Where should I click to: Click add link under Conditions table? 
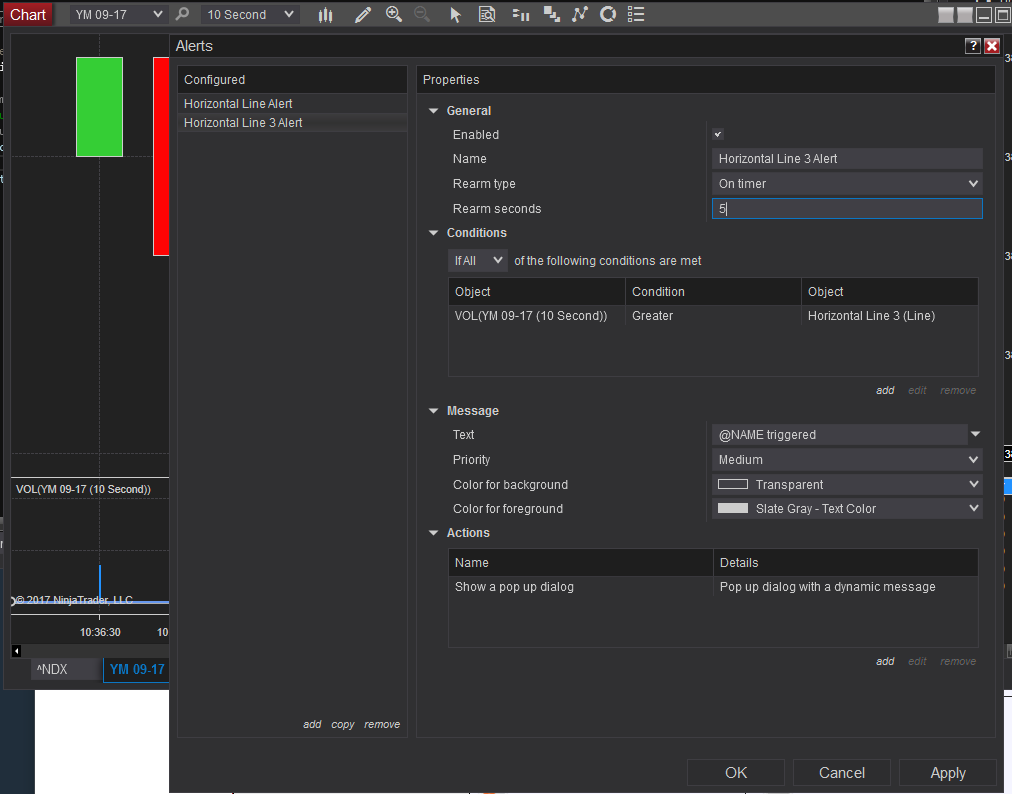885,390
